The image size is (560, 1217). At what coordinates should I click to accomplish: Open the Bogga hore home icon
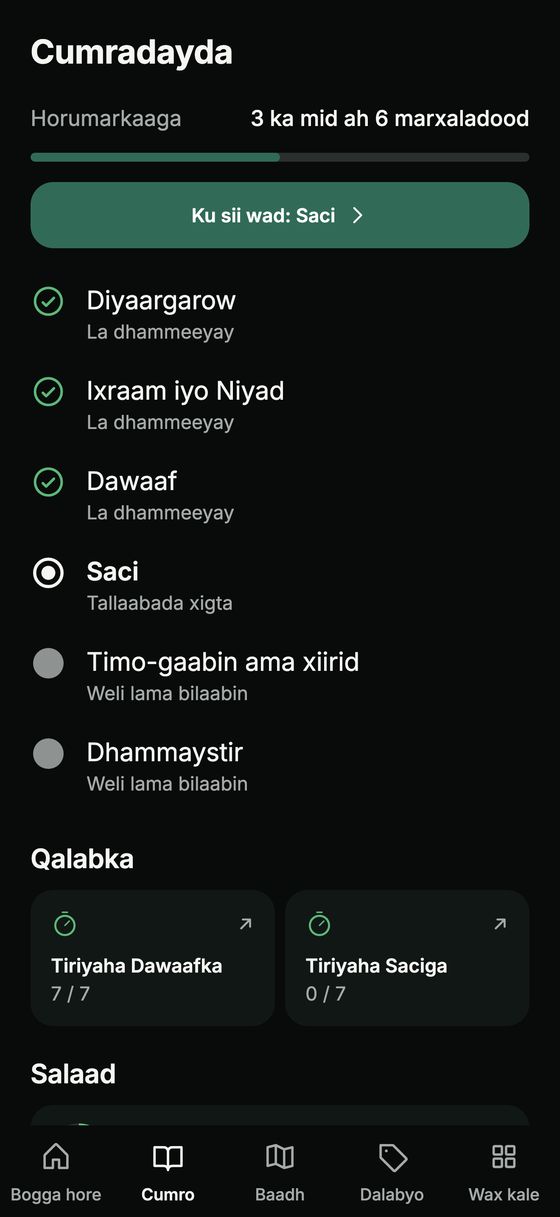[x=56, y=1157]
